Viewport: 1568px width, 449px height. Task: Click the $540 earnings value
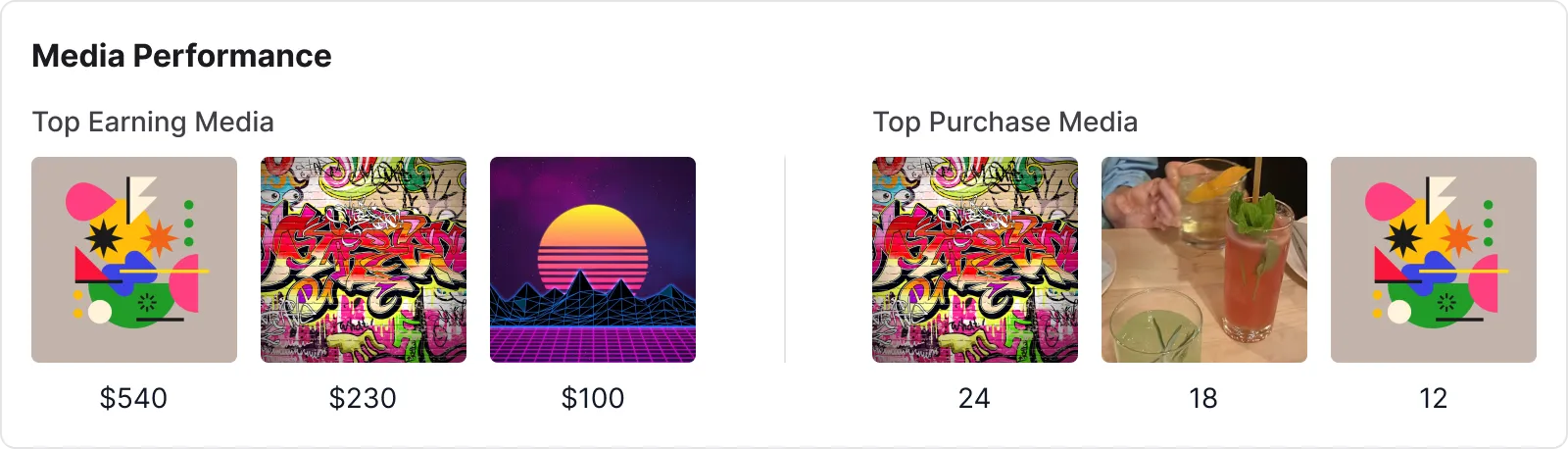pyautogui.click(x=134, y=398)
